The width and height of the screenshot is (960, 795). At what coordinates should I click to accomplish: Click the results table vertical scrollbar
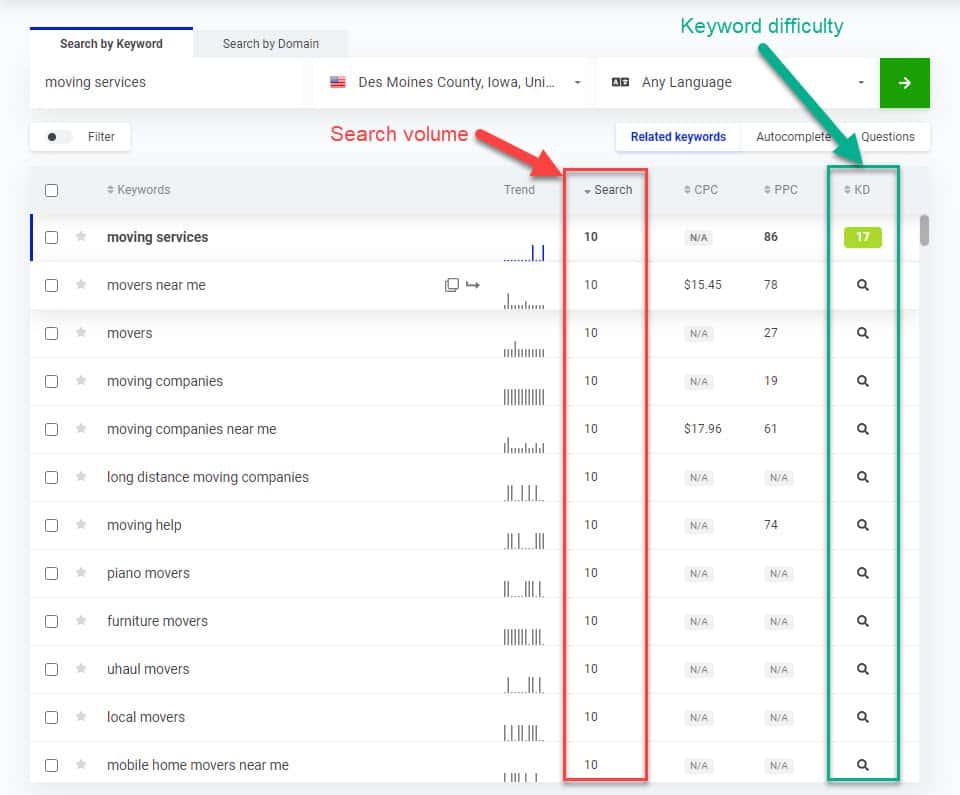tap(924, 230)
